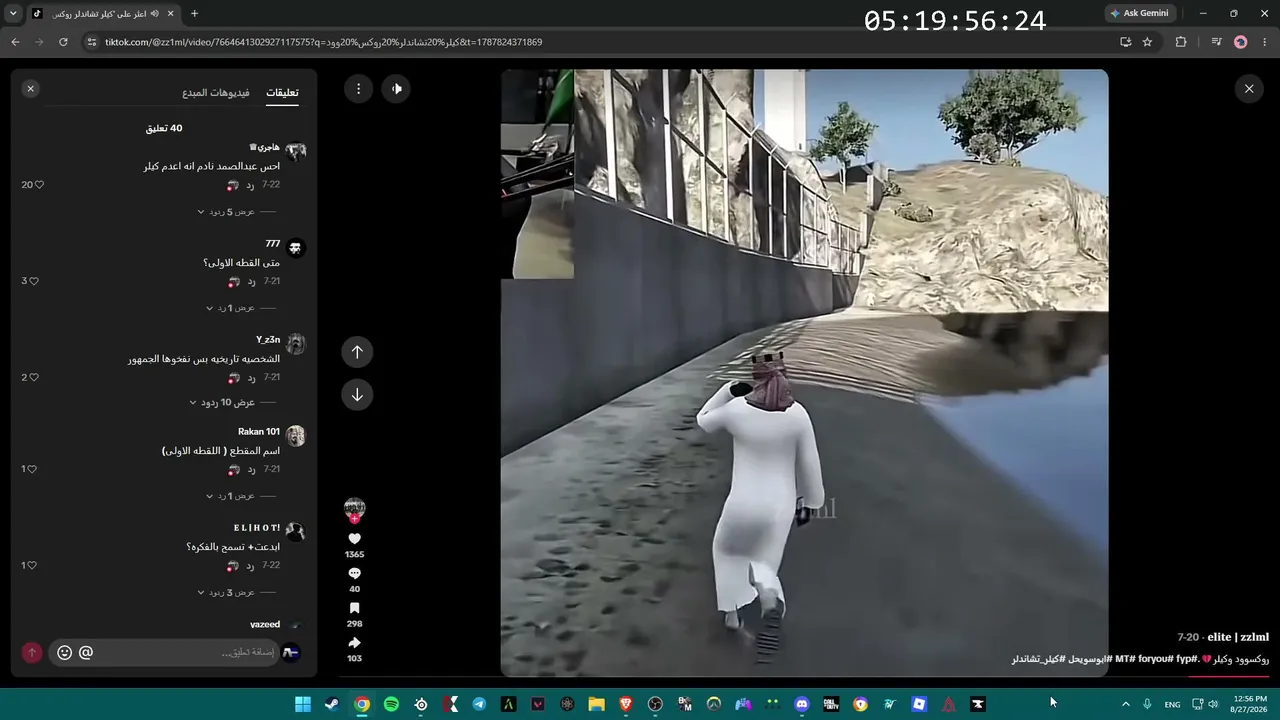The width and height of the screenshot is (1280, 720).
Task: Pause the playing TikTok video
Action: [x=804, y=372]
